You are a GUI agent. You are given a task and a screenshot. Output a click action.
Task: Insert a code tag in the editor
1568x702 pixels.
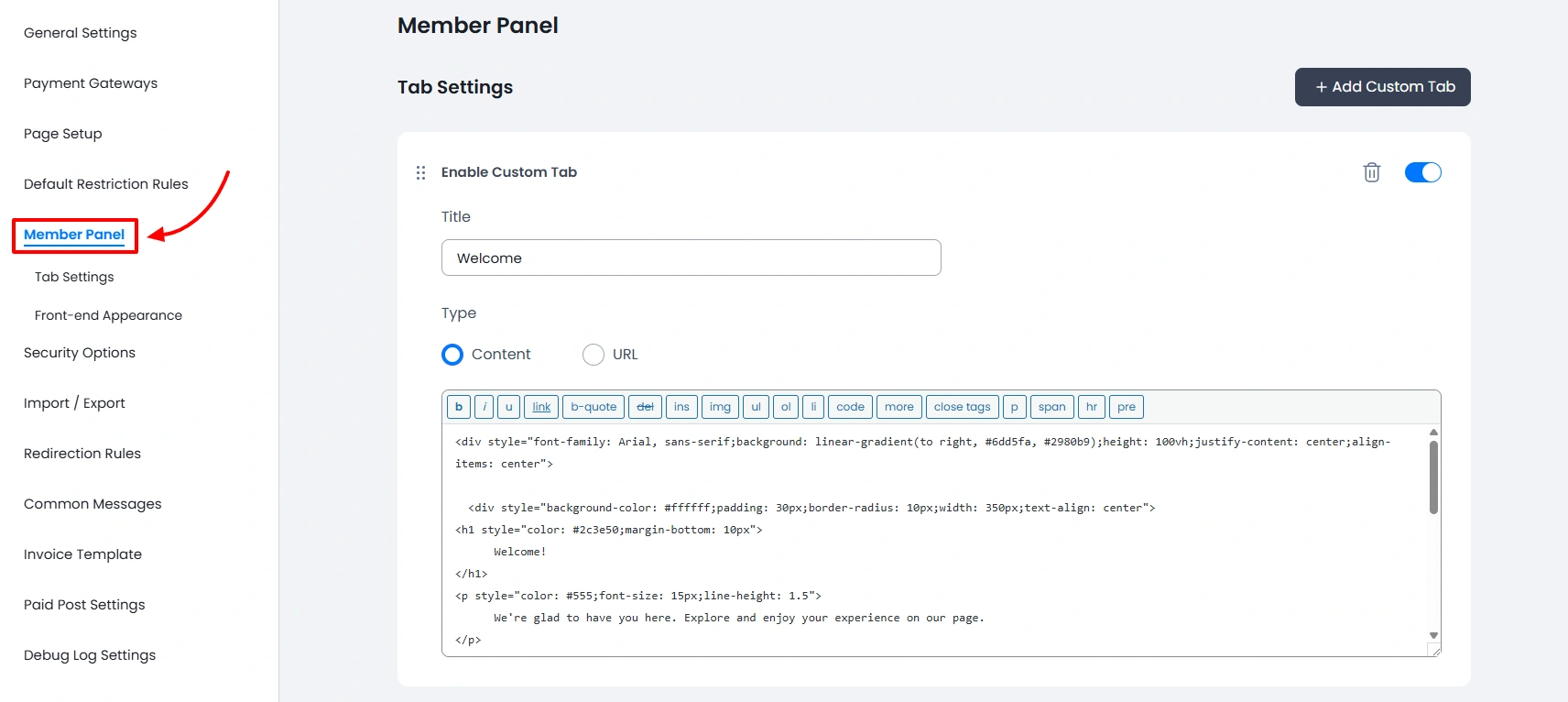coord(849,406)
